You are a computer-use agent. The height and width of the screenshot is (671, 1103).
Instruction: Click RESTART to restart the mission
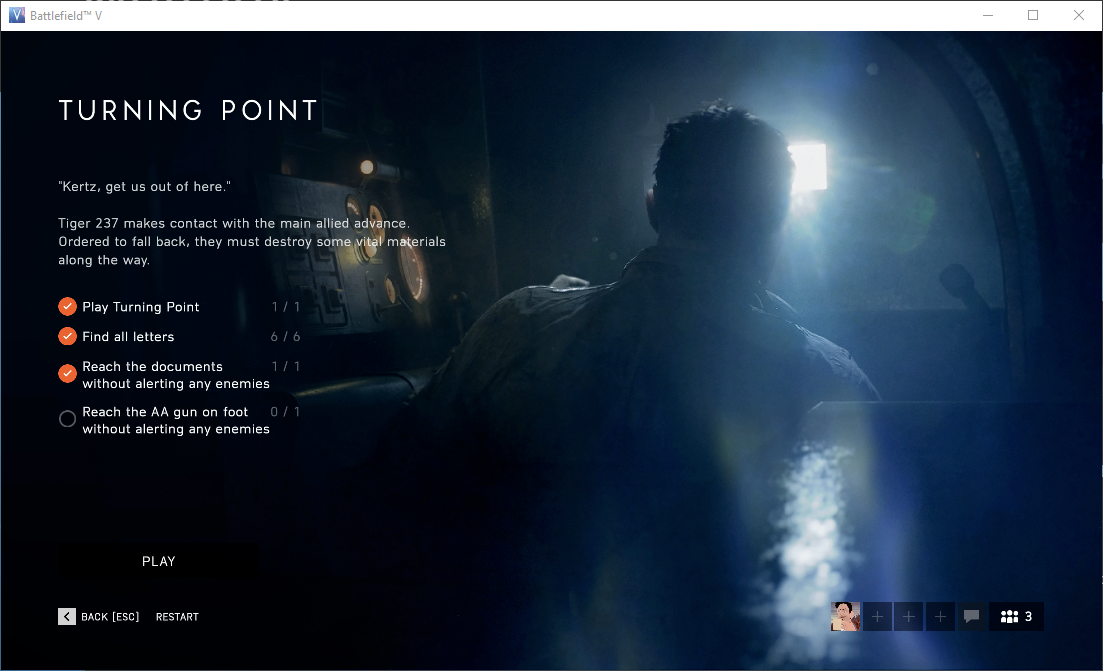(177, 617)
